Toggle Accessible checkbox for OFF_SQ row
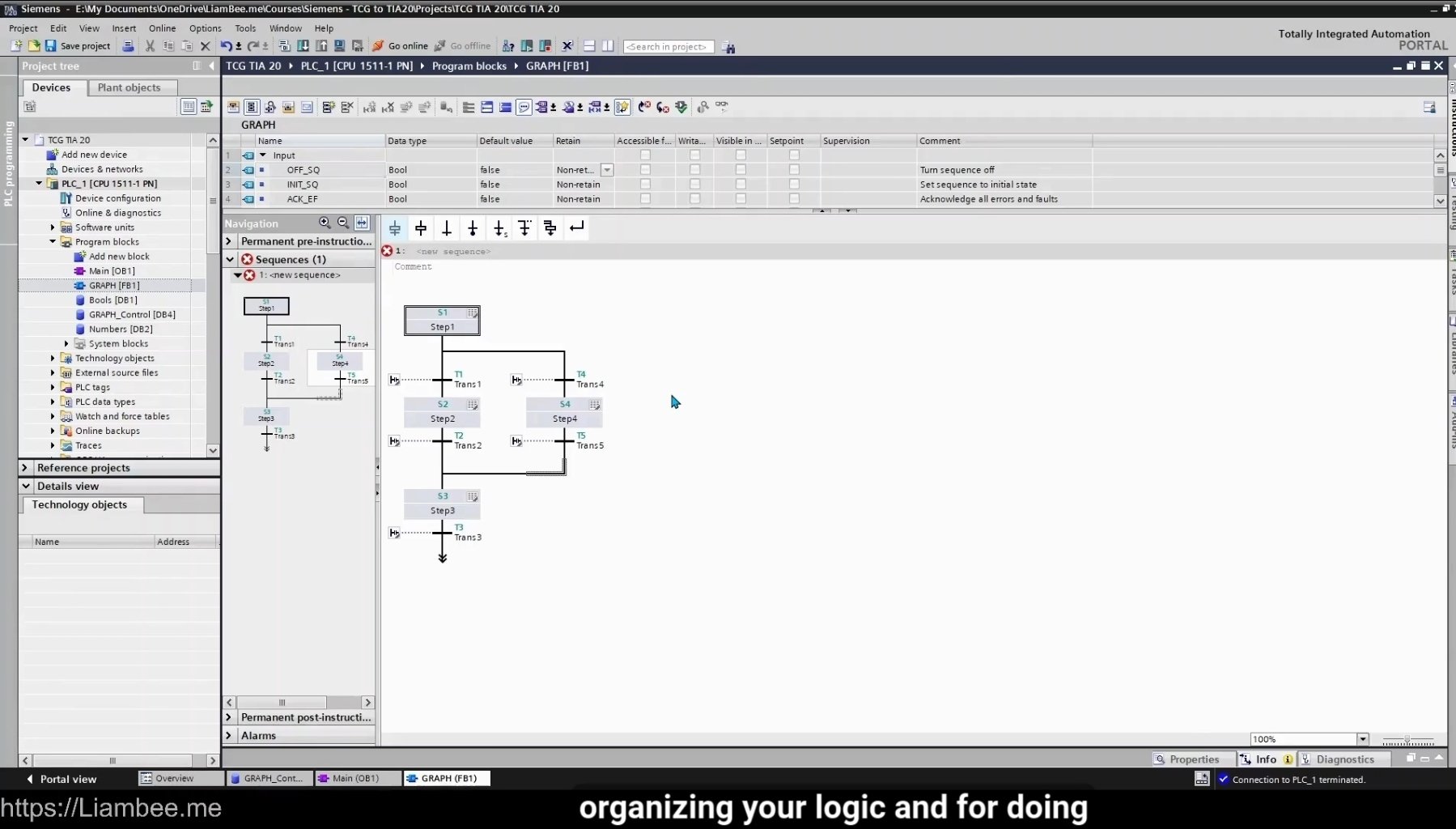Screen dimensions: 1456x829 (x=645, y=170)
